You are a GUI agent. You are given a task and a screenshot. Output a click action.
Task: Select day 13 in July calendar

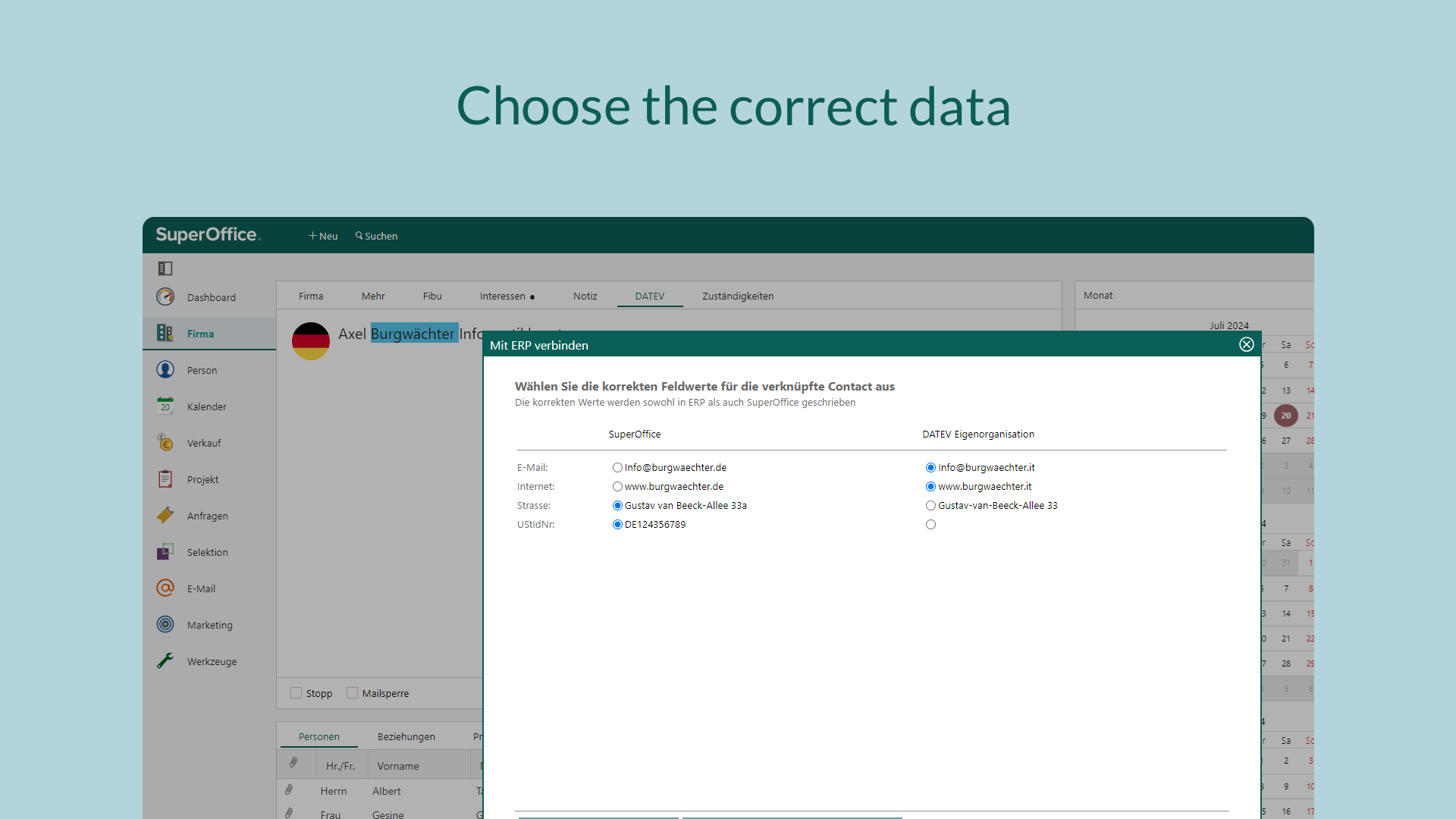click(1286, 391)
